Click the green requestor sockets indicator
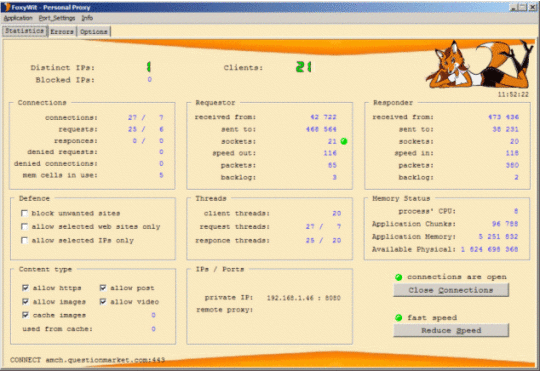 tap(344, 141)
